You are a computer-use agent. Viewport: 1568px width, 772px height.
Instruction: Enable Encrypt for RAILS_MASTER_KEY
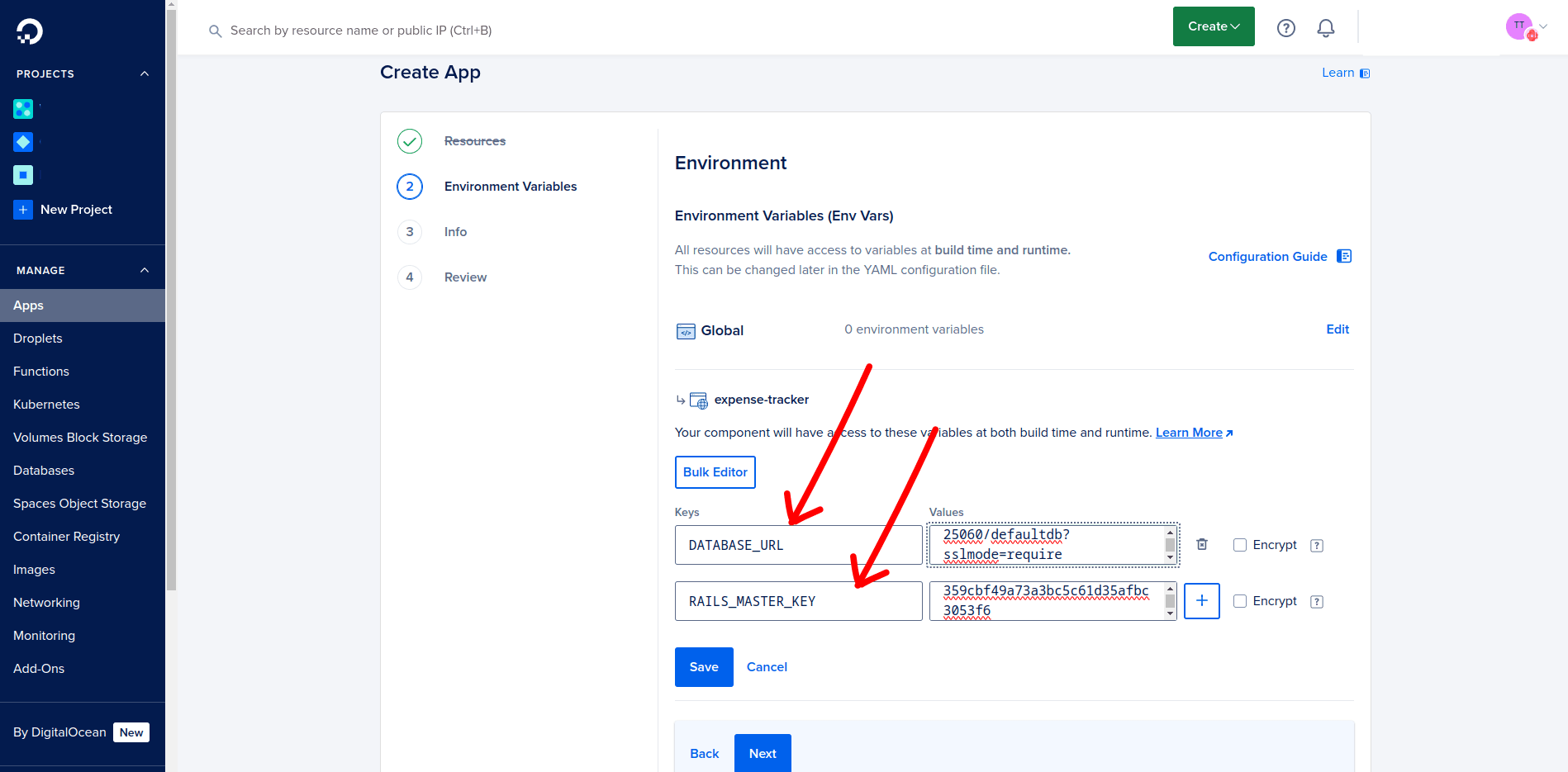(x=1240, y=601)
